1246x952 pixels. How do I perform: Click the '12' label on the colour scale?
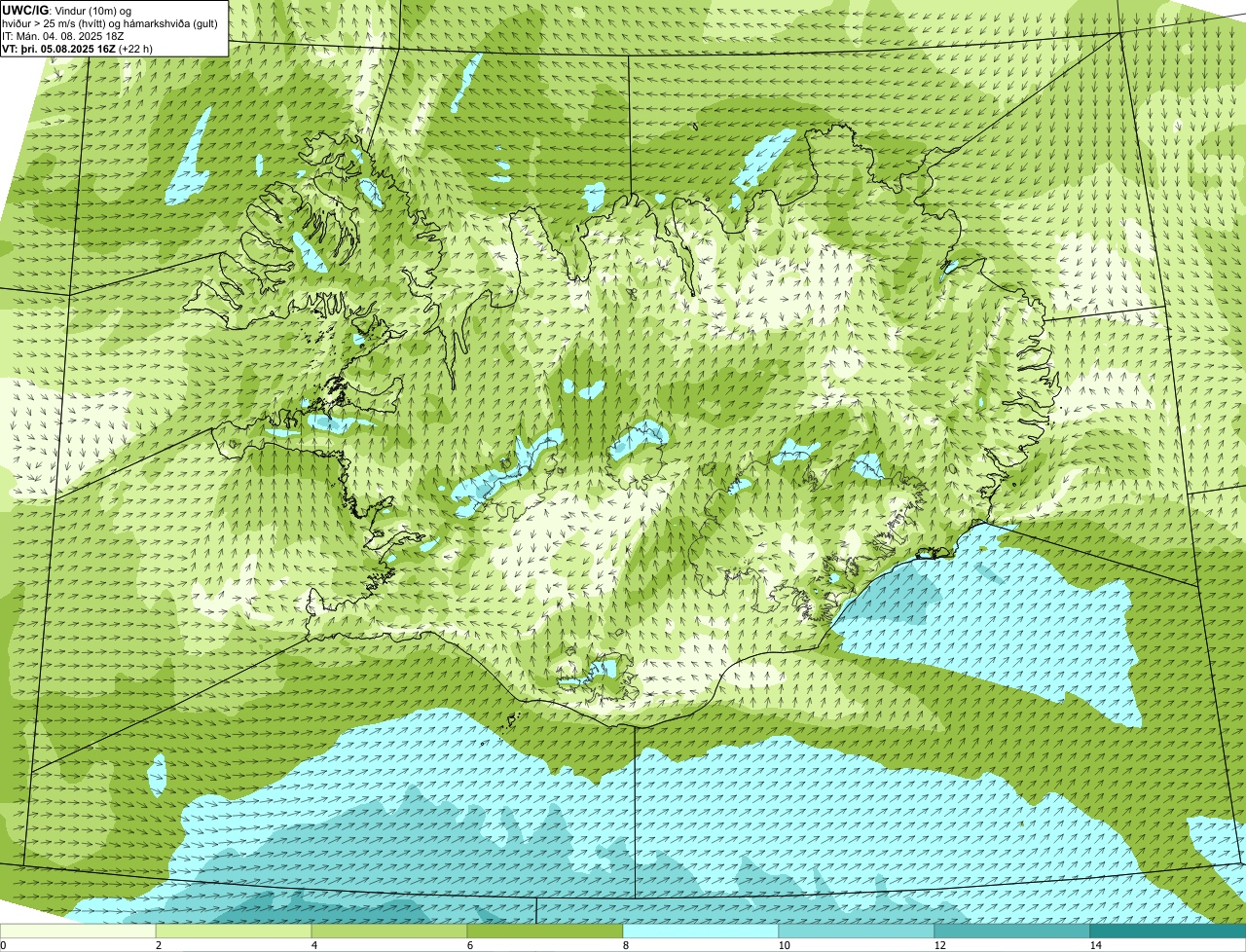click(939, 945)
